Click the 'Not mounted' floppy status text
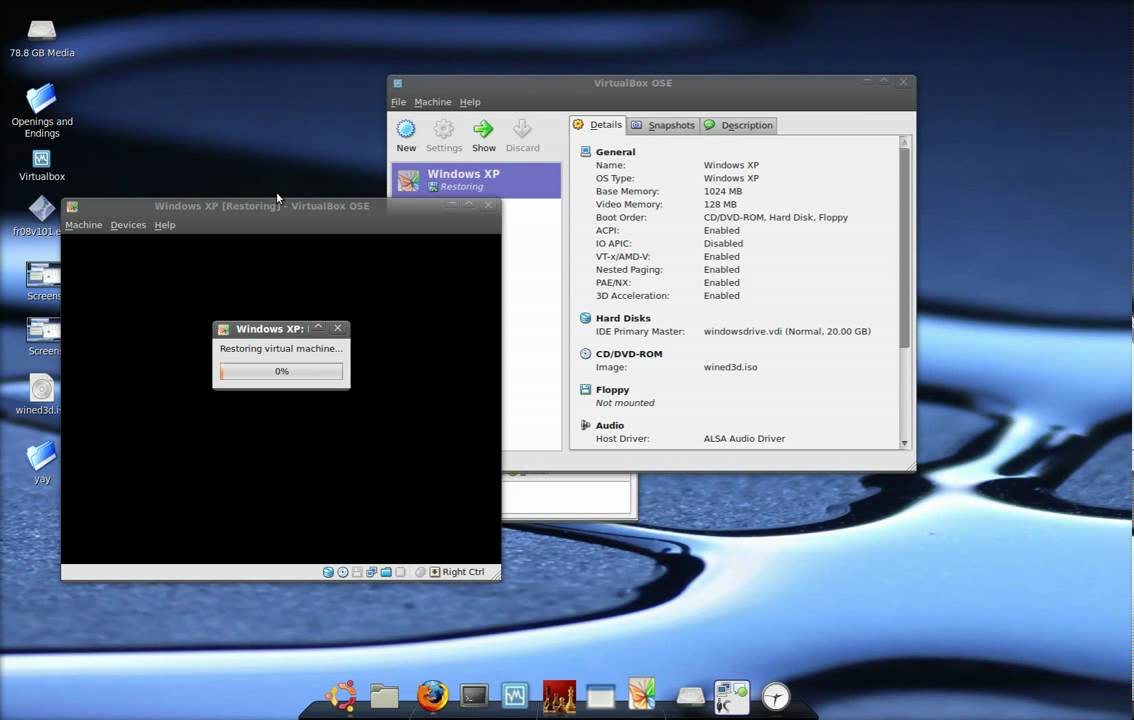The image size is (1134, 720). pyautogui.click(x=625, y=403)
